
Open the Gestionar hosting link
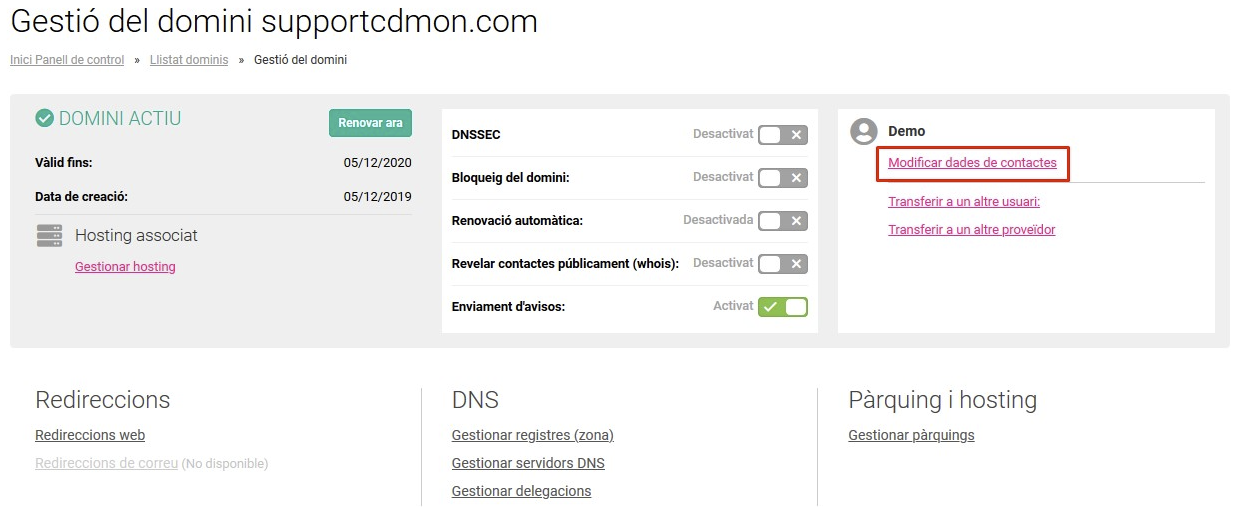125,267
